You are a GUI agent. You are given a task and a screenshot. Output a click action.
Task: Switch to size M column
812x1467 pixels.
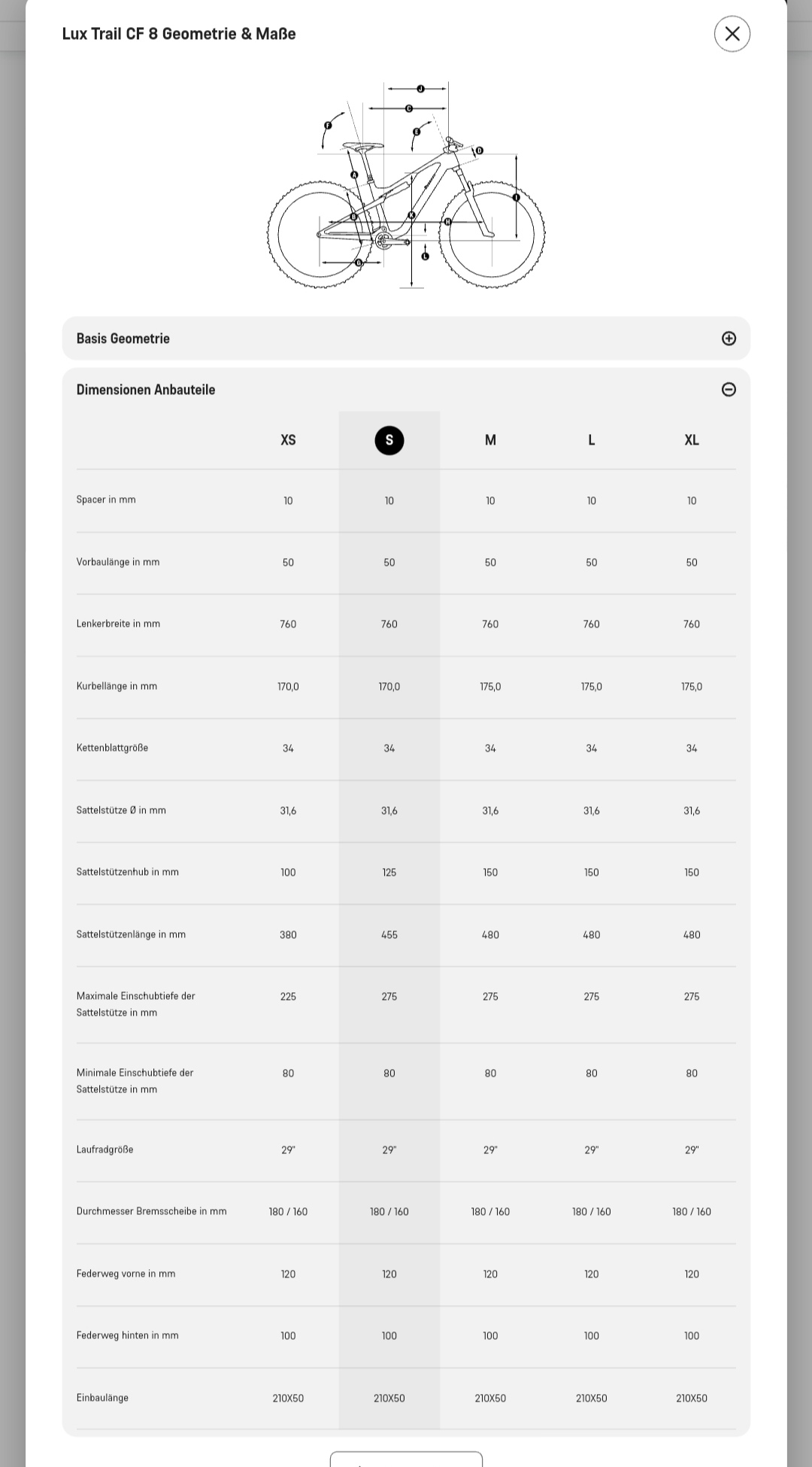490,440
